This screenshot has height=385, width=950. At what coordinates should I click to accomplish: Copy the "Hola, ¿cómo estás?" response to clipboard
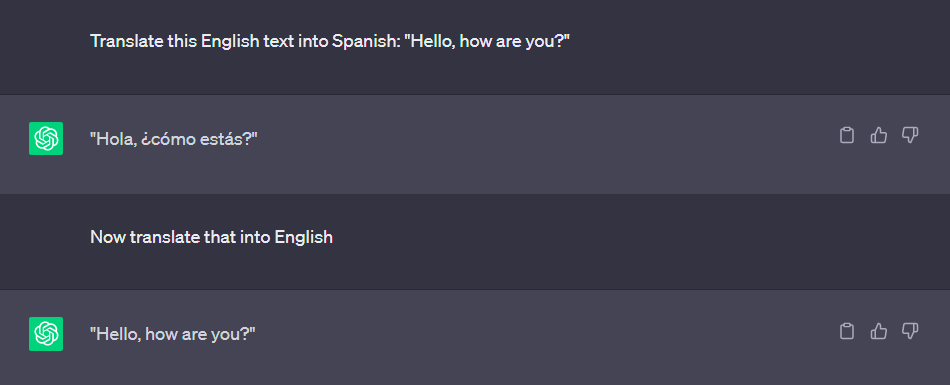point(846,135)
